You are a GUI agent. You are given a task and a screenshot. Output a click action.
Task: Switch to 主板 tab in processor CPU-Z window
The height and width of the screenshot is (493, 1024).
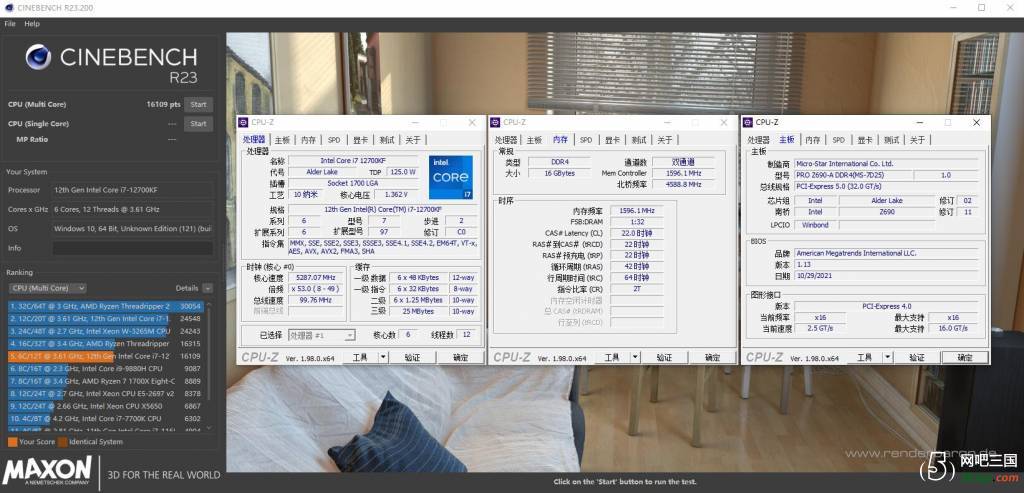click(282, 140)
